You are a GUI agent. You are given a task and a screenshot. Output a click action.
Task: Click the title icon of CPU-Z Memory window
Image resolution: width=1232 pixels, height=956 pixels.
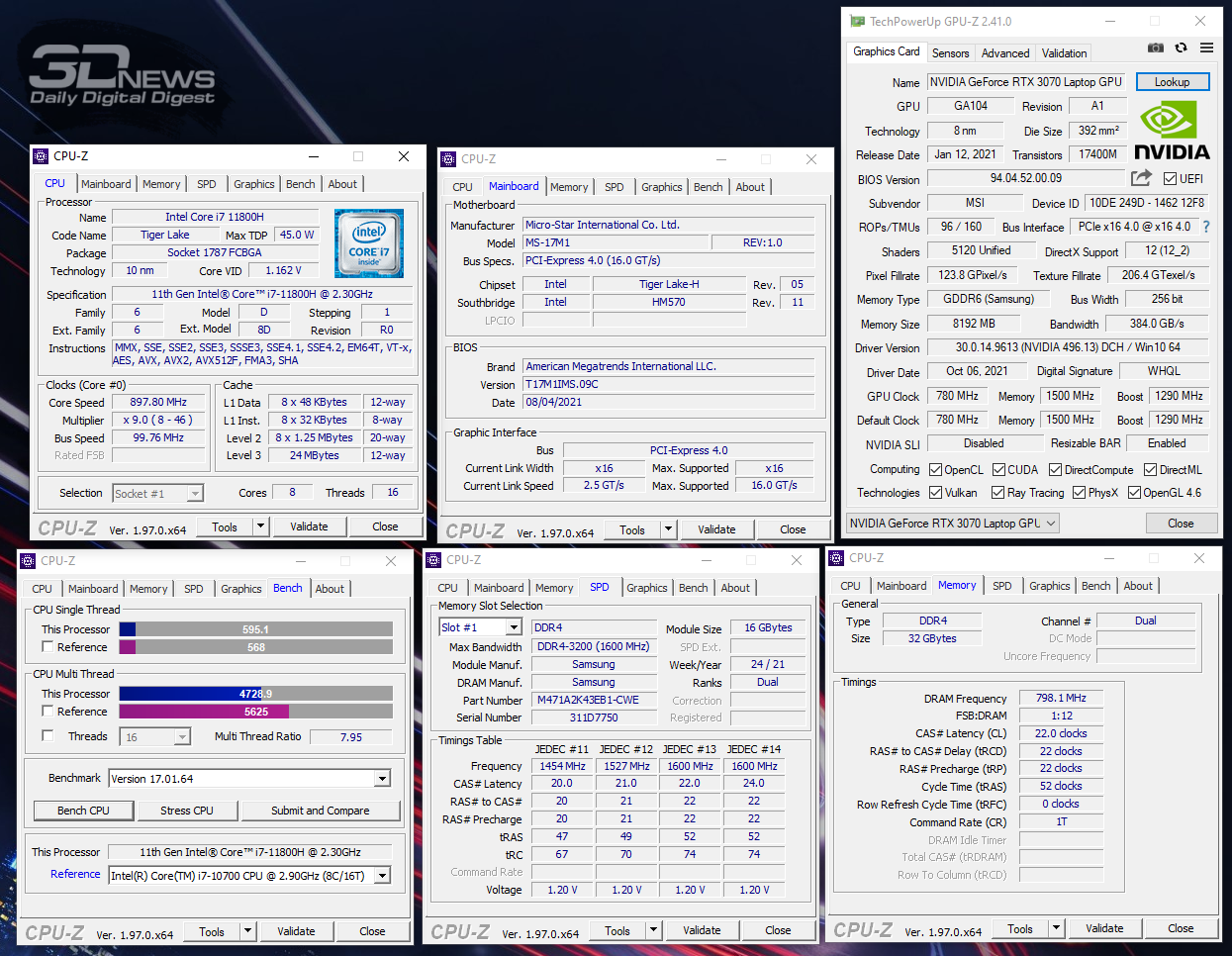point(836,558)
